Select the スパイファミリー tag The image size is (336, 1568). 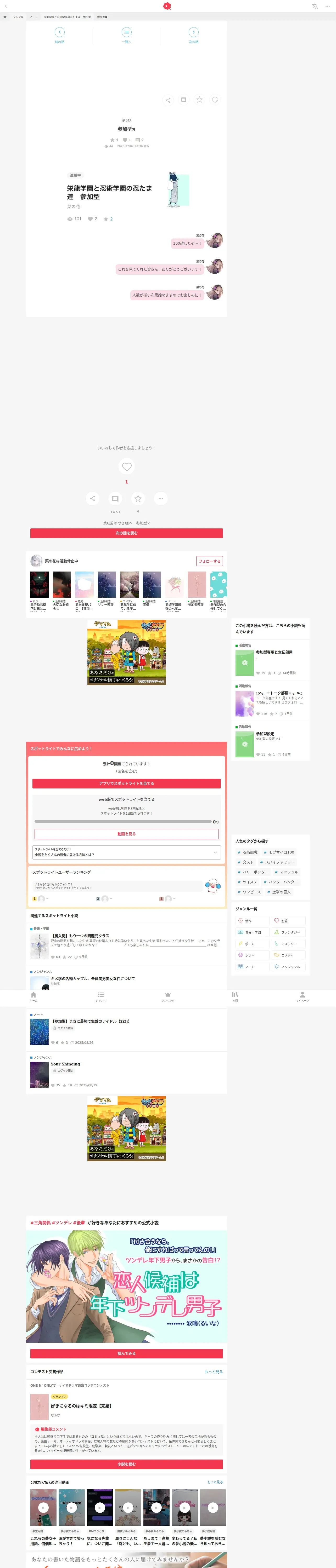click(277, 862)
